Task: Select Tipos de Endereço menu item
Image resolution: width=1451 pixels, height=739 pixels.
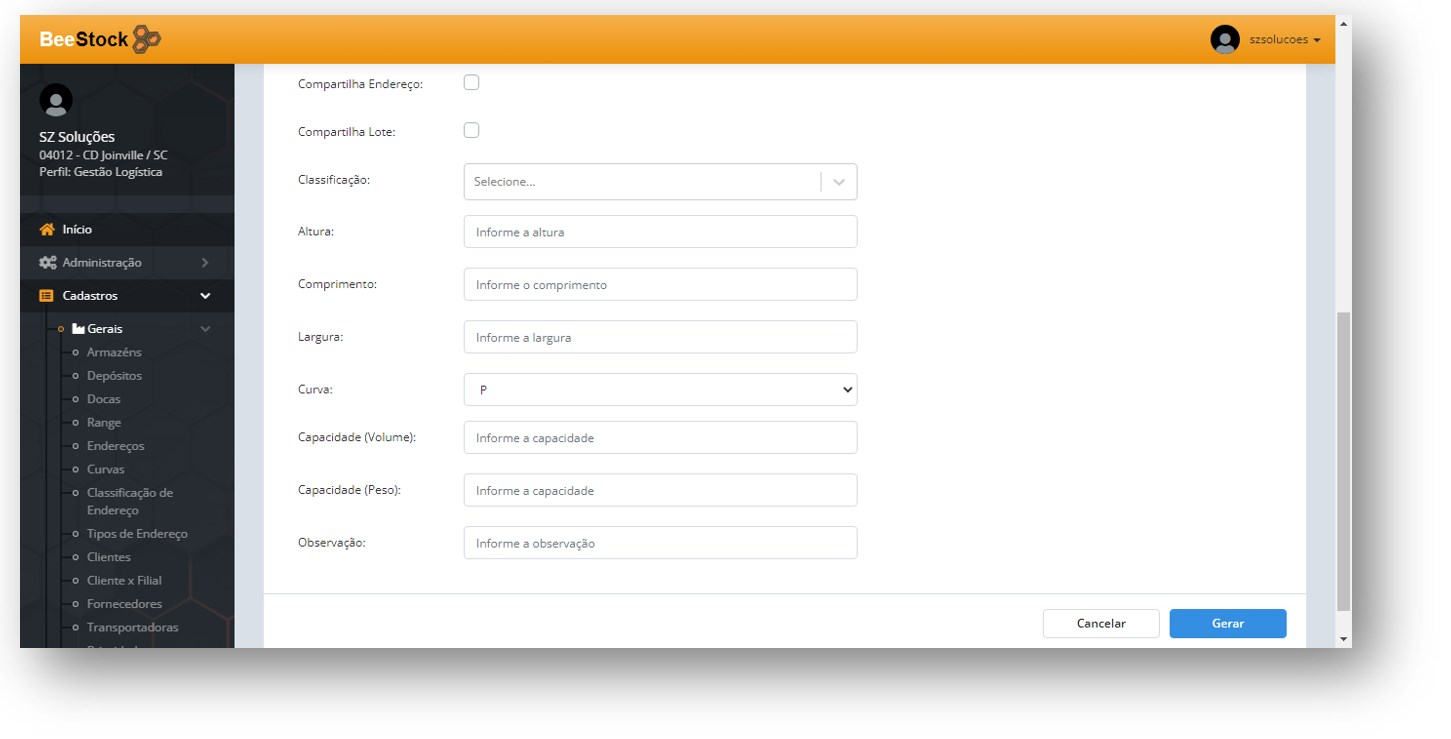Action: (x=137, y=534)
